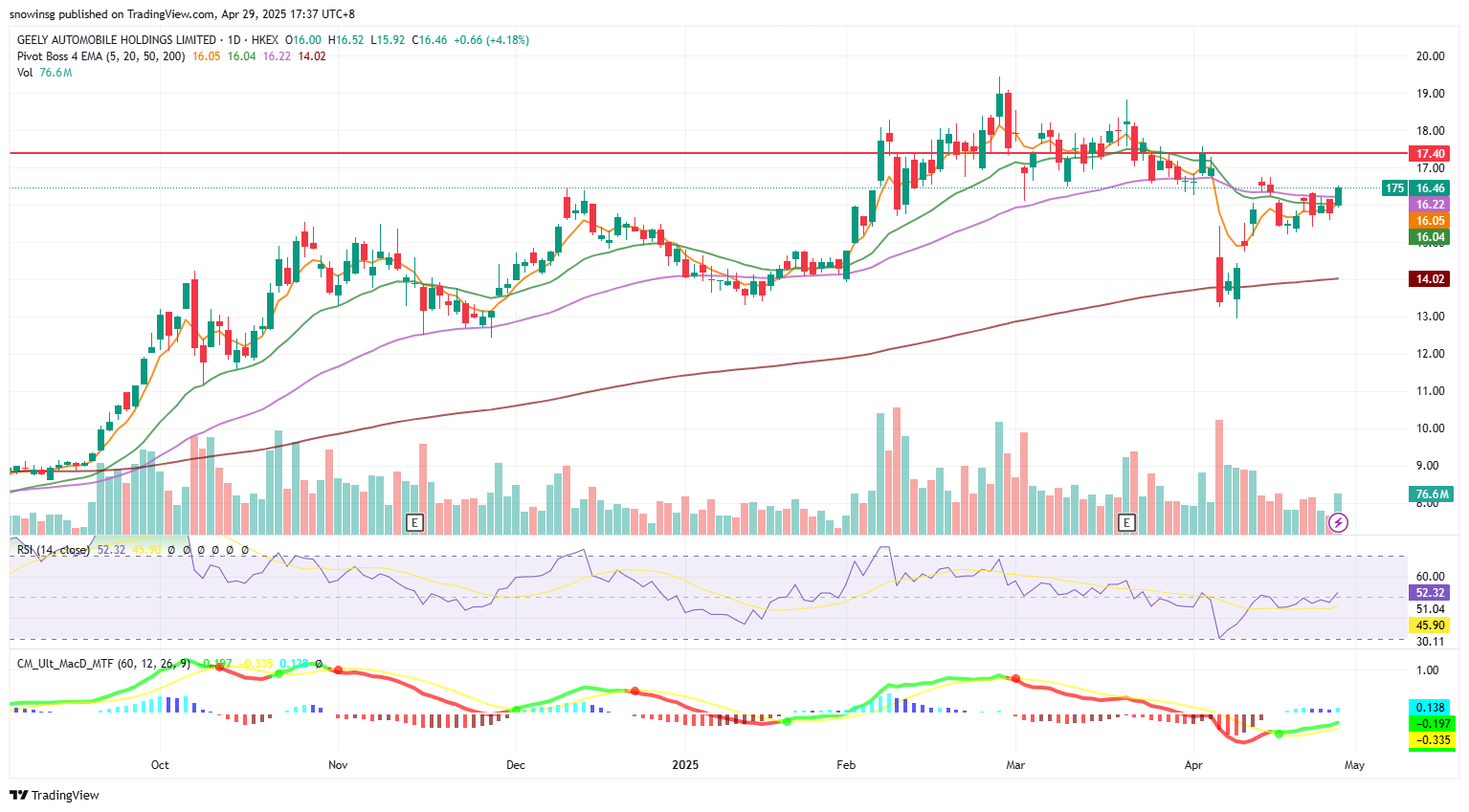
Task: Click the Feb label on time axis
Action: click(x=846, y=765)
